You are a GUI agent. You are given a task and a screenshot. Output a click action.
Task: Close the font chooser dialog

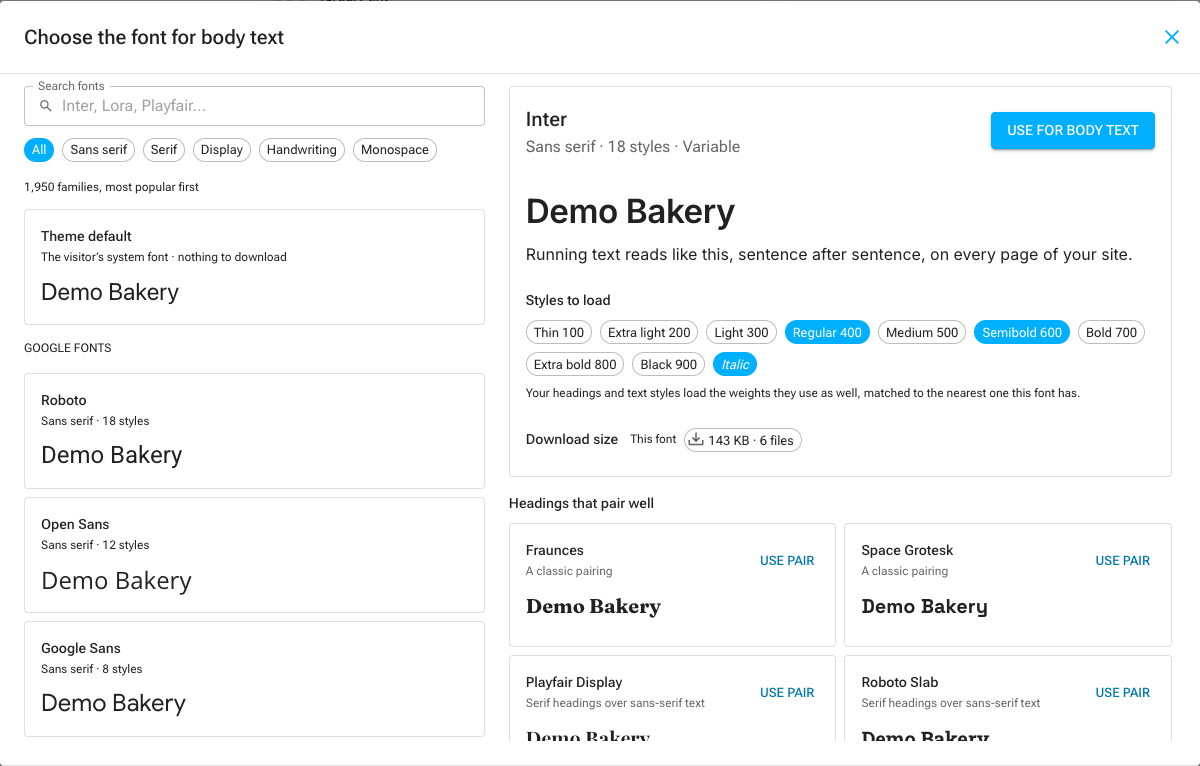(x=1172, y=37)
